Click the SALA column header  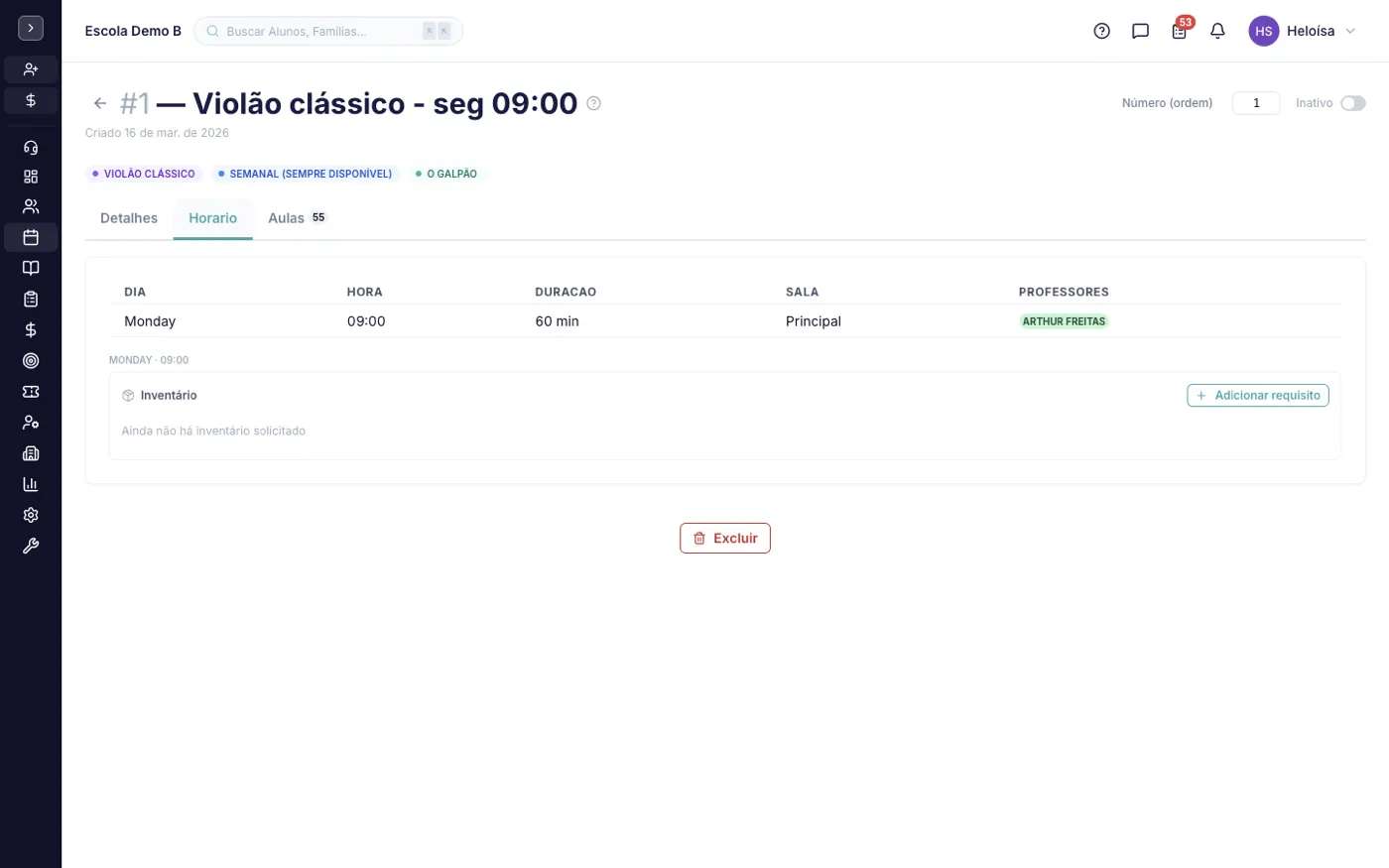pos(803,292)
